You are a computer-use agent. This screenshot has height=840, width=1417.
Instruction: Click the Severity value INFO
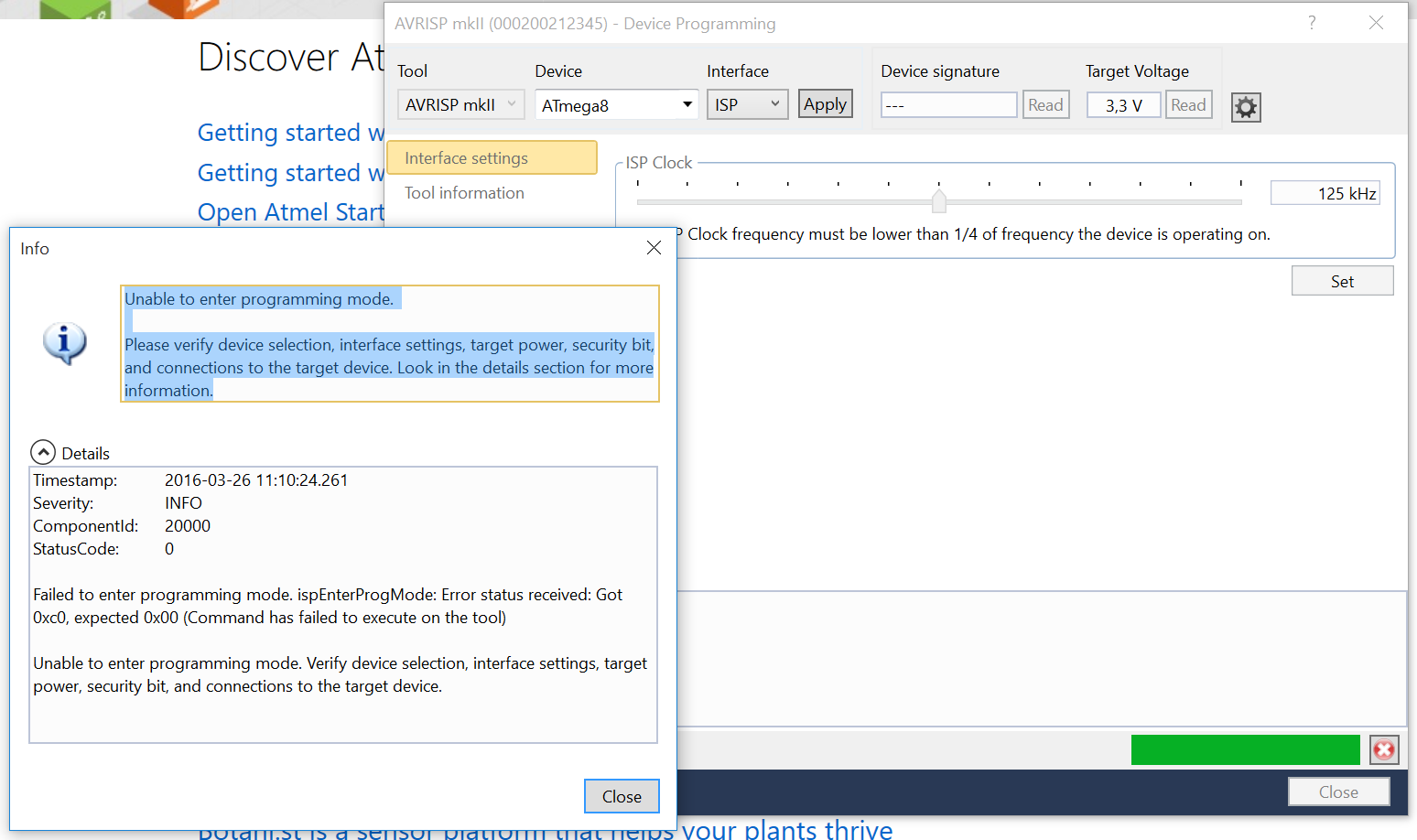point(183,503)
